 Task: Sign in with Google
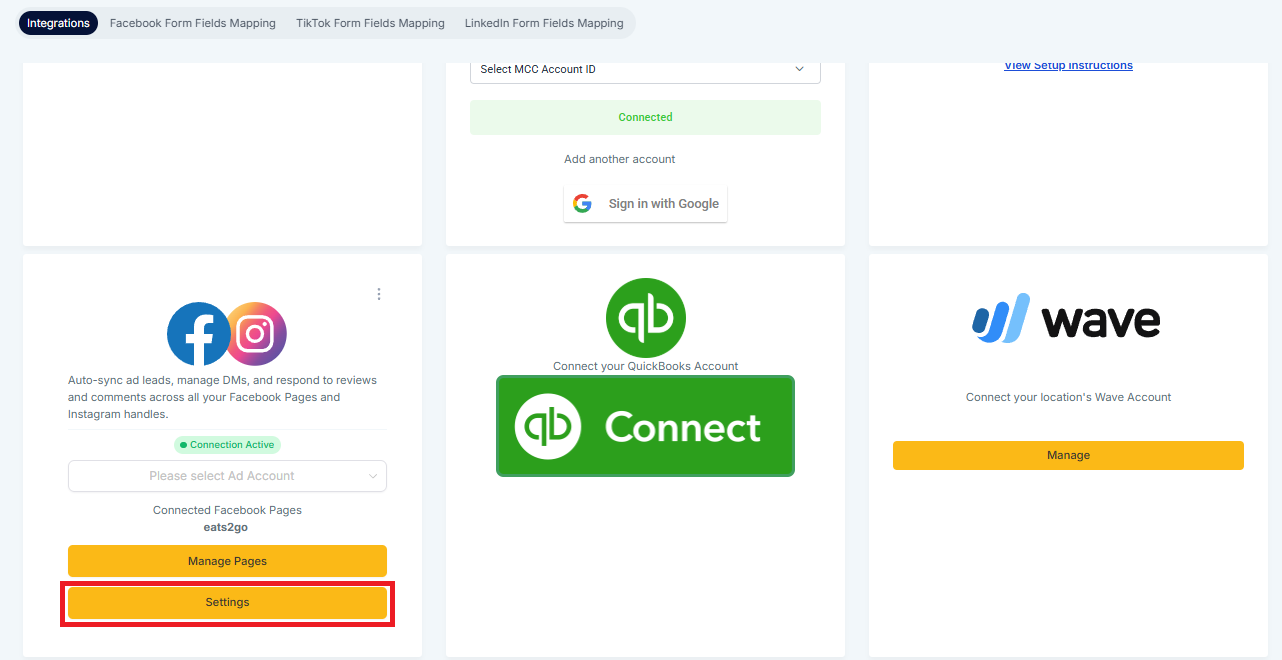coord(645,203)
